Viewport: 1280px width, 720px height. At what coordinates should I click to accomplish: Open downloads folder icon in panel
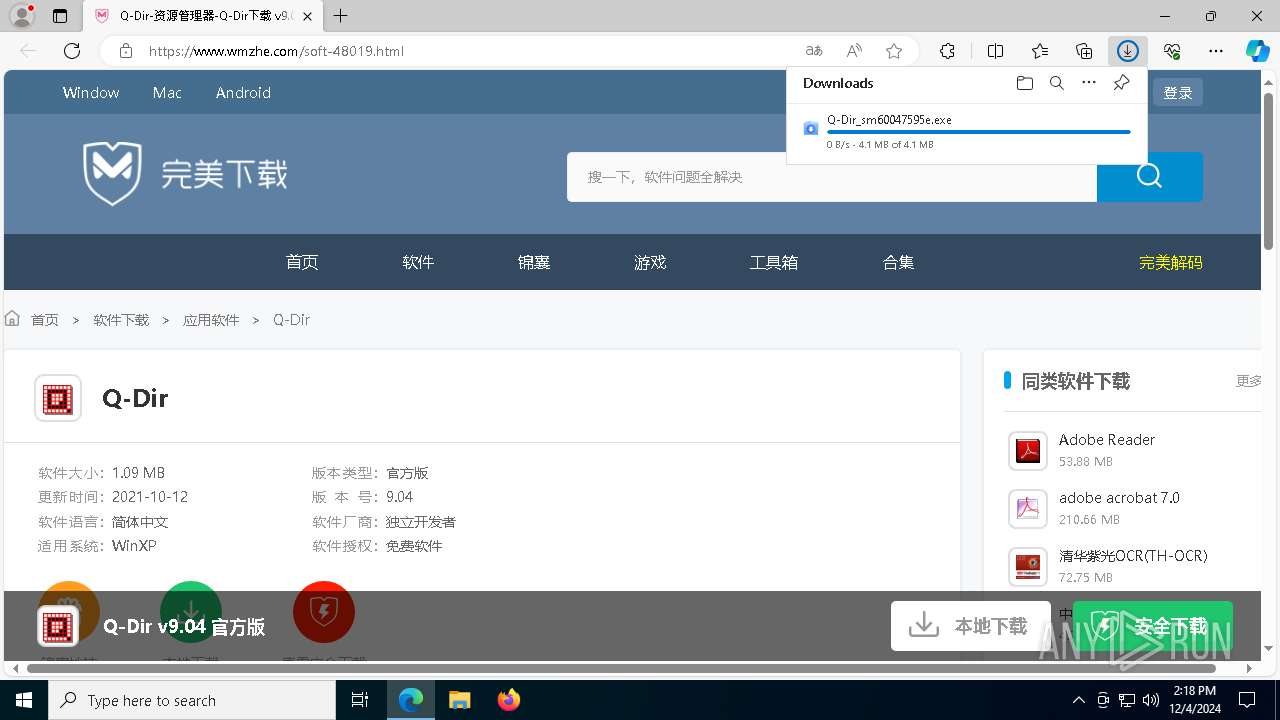(1025, 83)
